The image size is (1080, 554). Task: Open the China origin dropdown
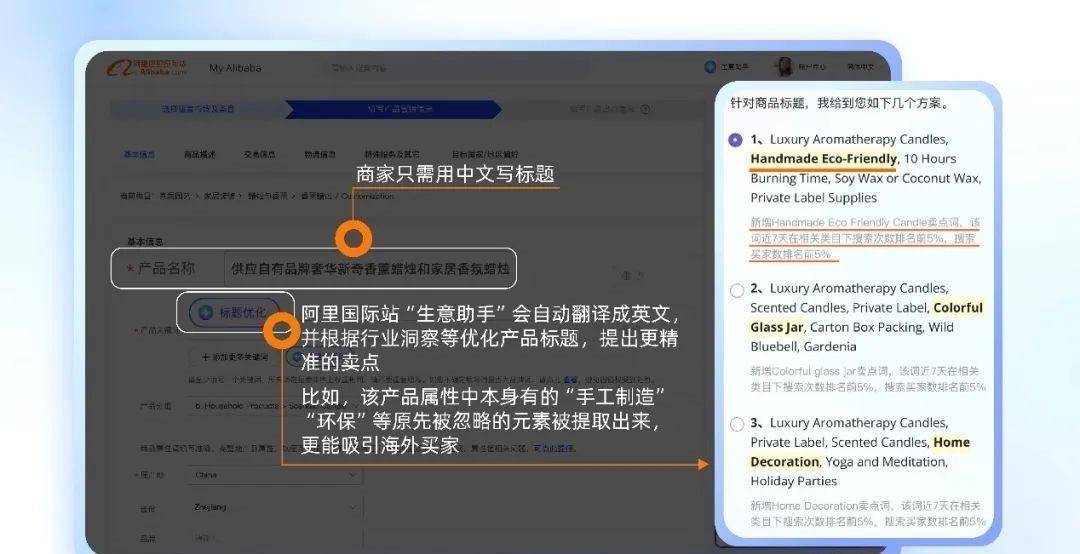275,475
